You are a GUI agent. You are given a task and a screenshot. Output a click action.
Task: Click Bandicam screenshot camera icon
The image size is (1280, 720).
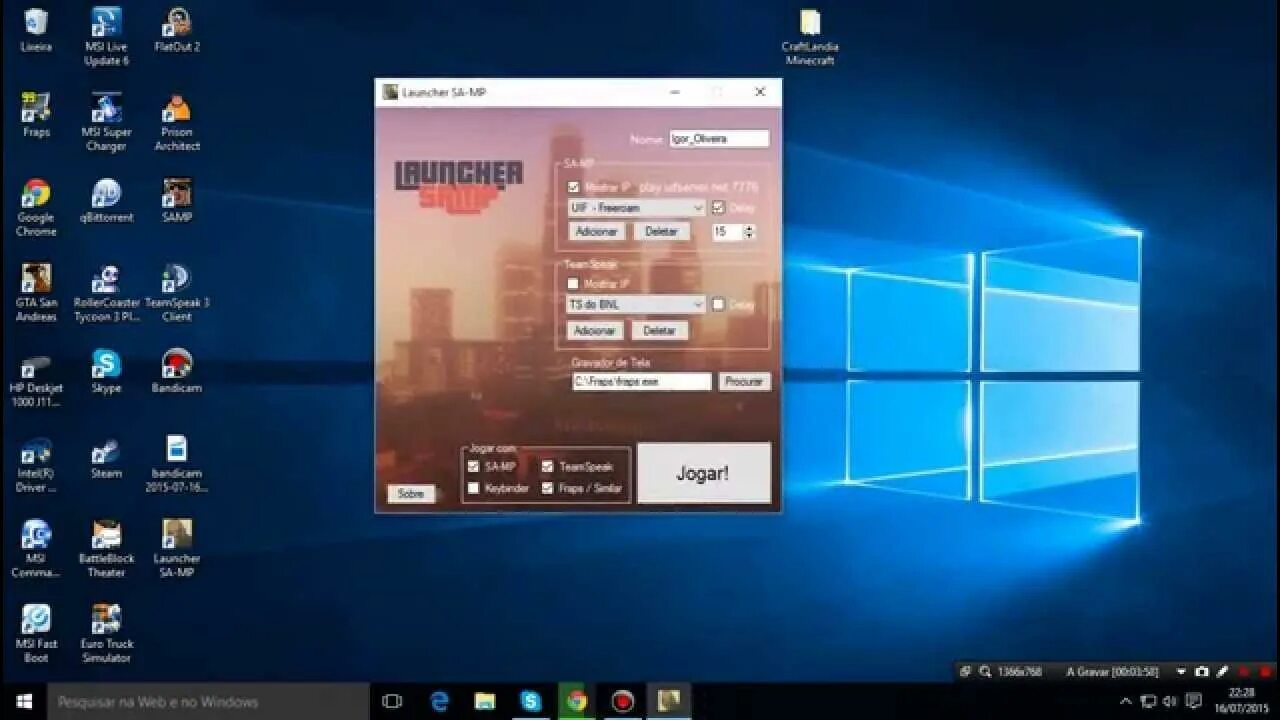(x=1202, y=672)
